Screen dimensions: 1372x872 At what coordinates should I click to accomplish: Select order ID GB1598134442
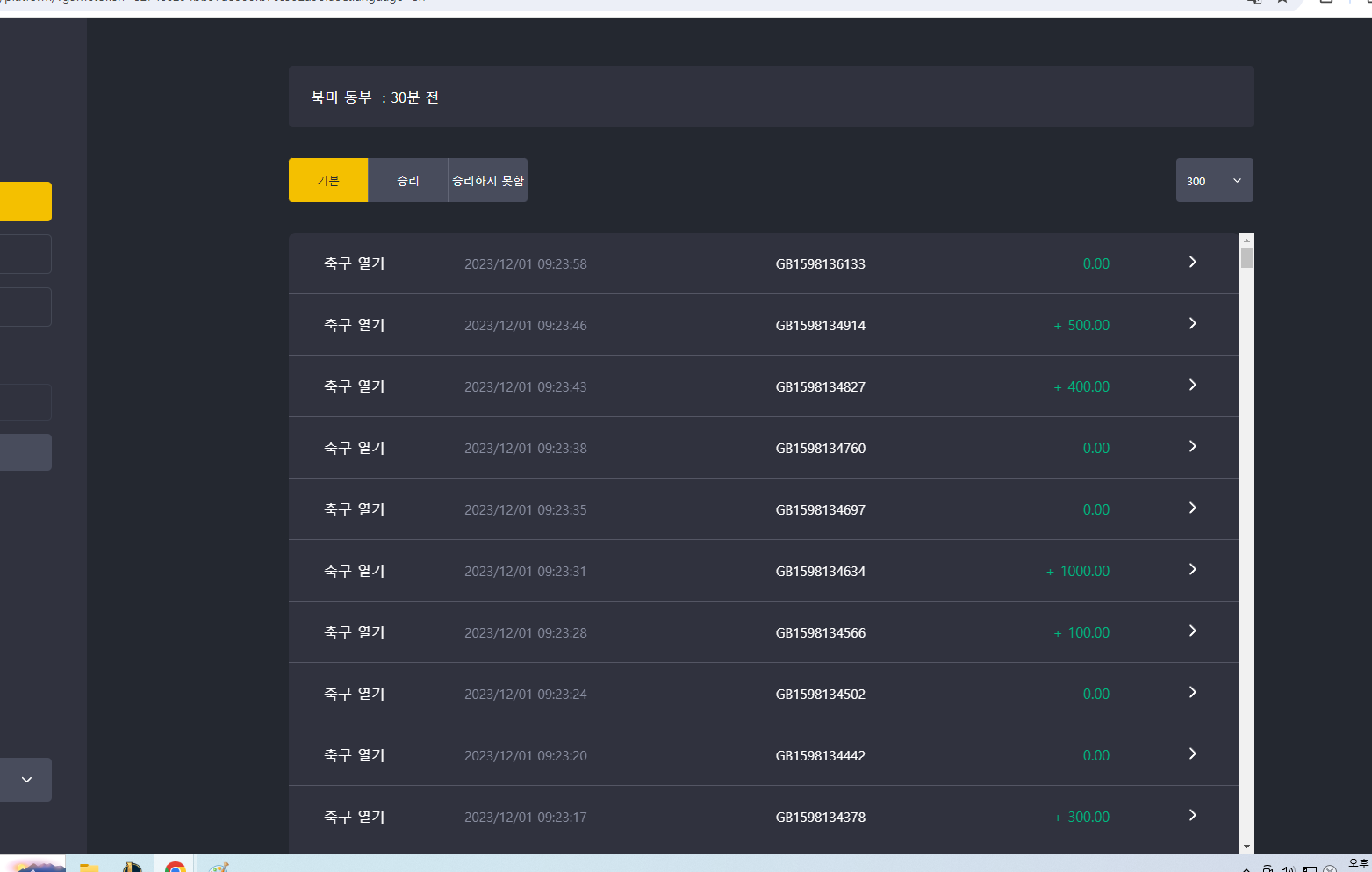pos(821,755)
